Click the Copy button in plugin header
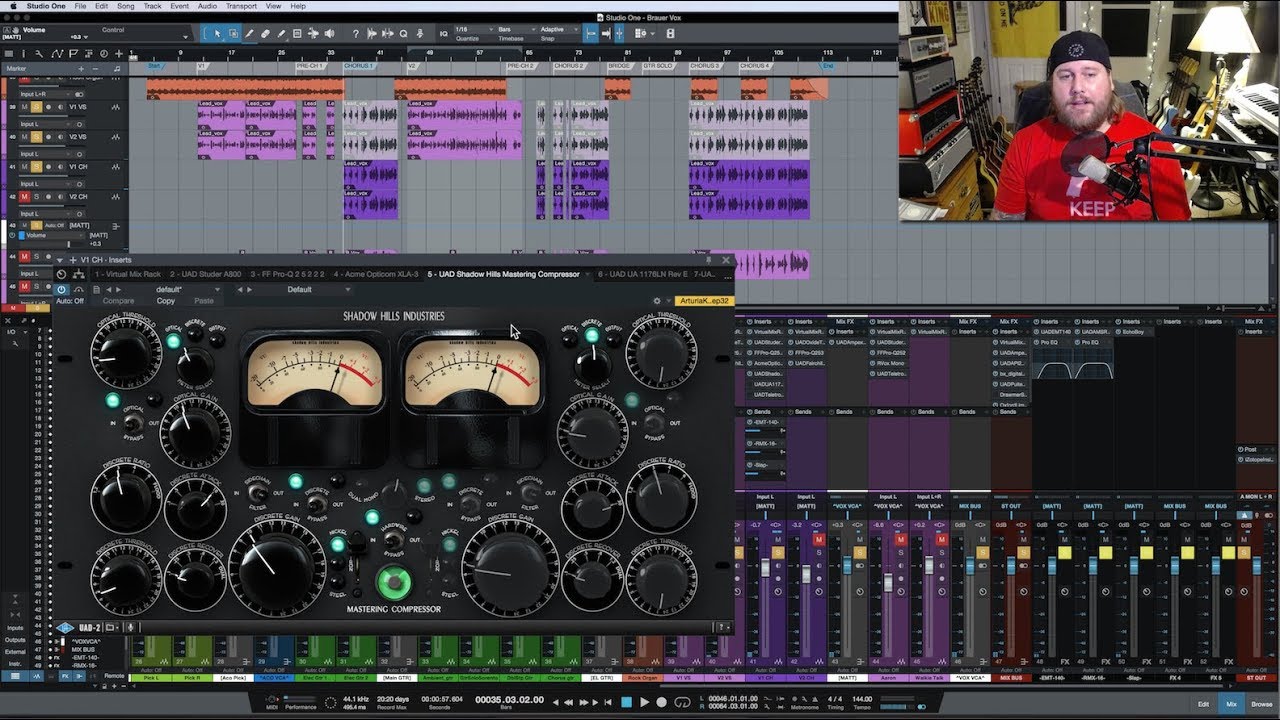Image resolution: width=1280 pixels, height=720 pixels. [166, 301]
